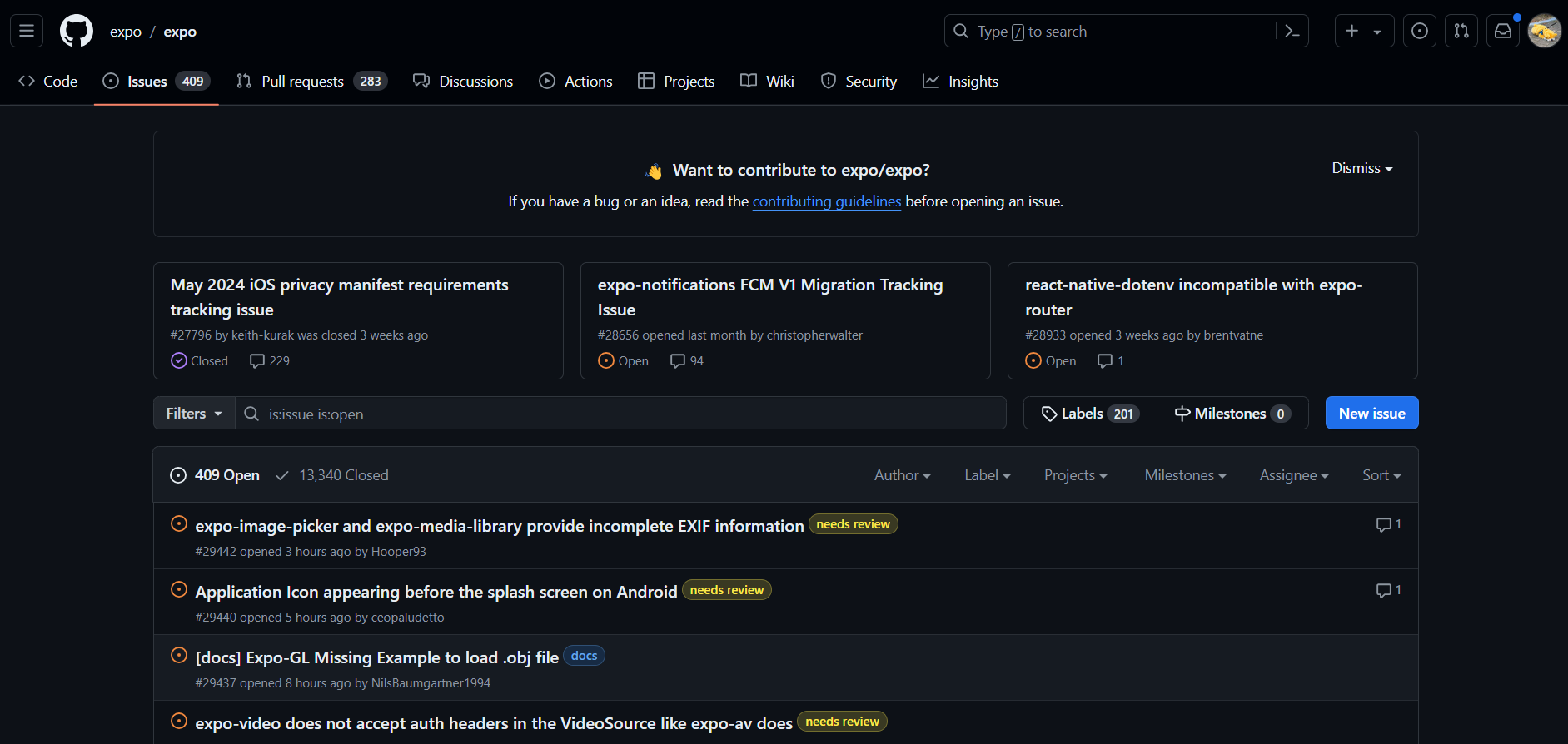Open pinned react-native-dotenv issue

pos(1193,297)
